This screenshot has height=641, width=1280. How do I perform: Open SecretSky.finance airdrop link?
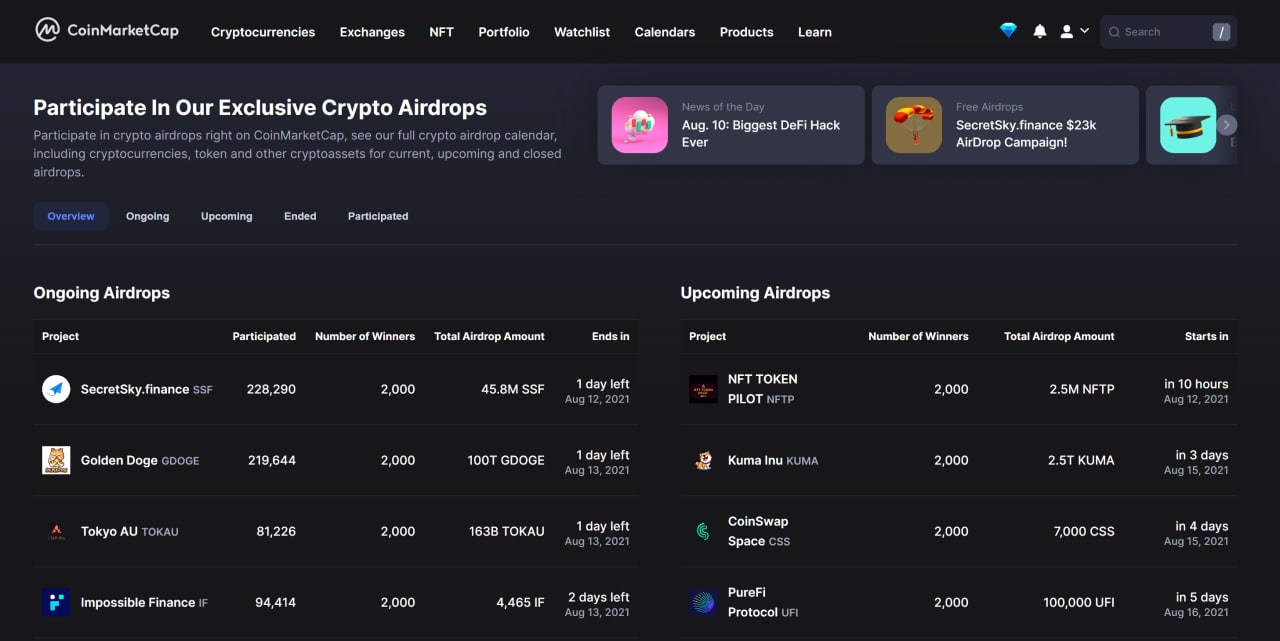click(x=147, y=389)
